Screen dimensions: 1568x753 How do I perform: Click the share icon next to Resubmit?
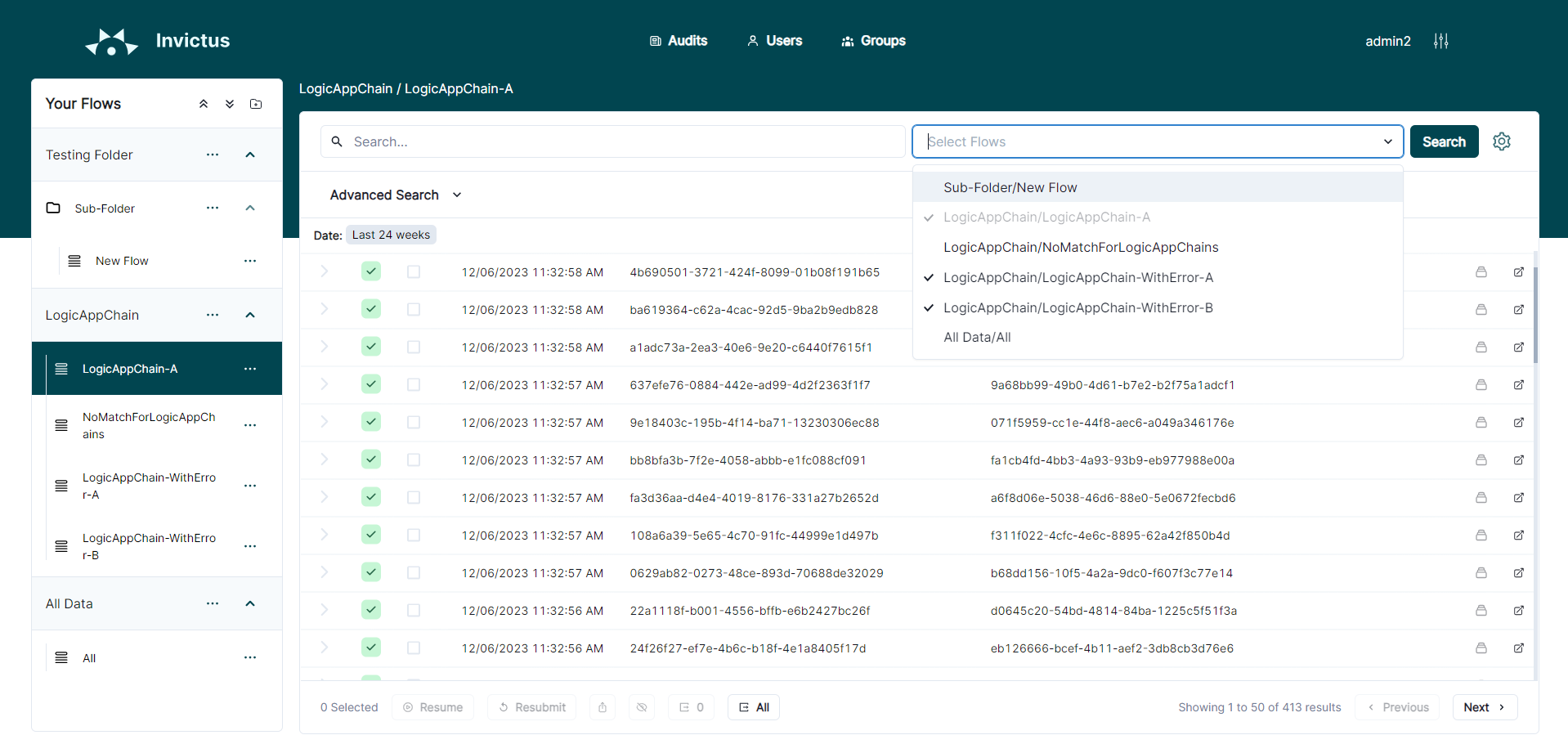point(603,707)
